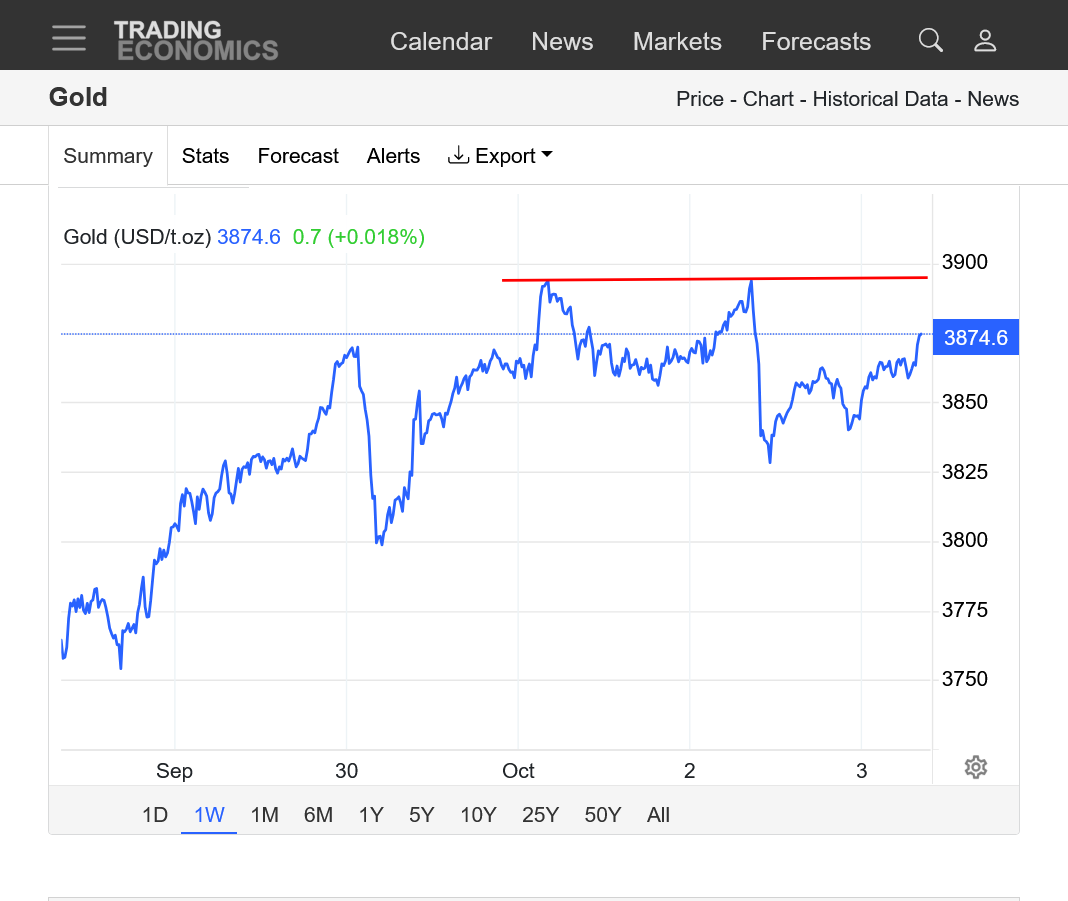Open the user account icon

click(985, 40)
